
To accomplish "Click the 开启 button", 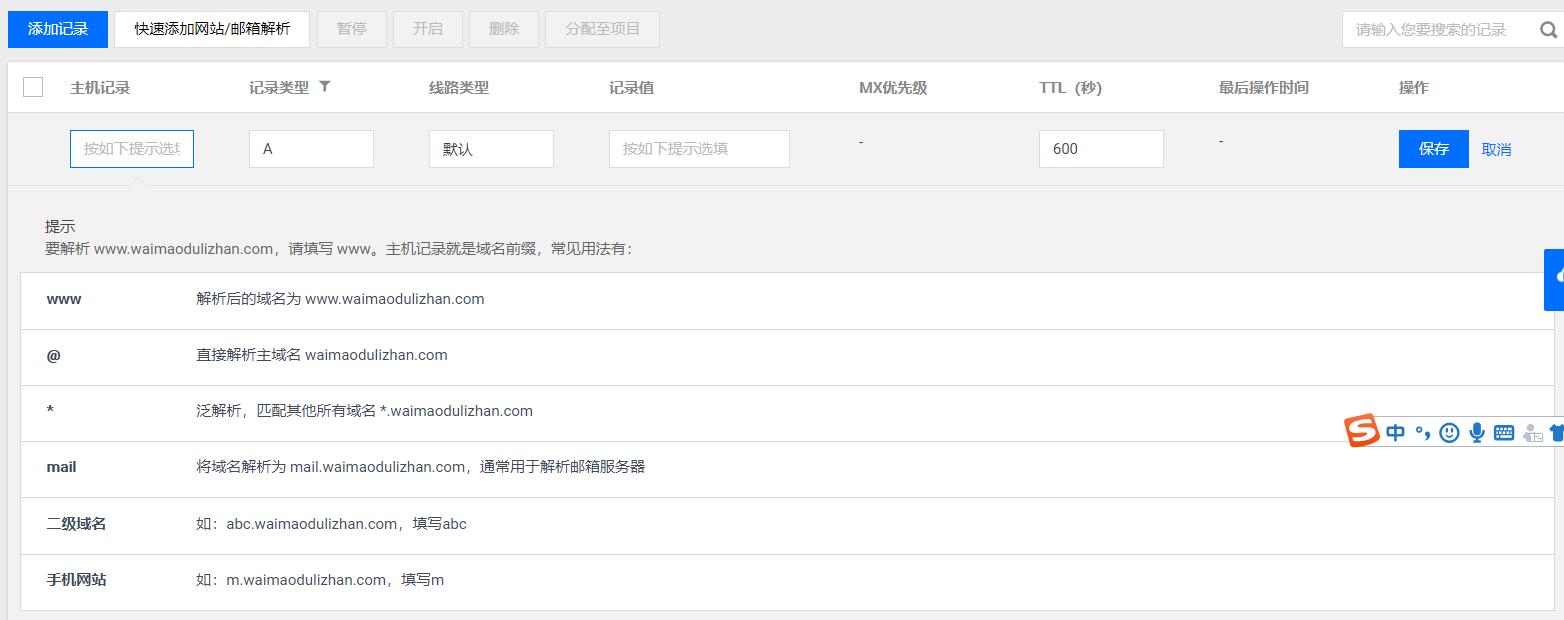I will coord(428,29).
